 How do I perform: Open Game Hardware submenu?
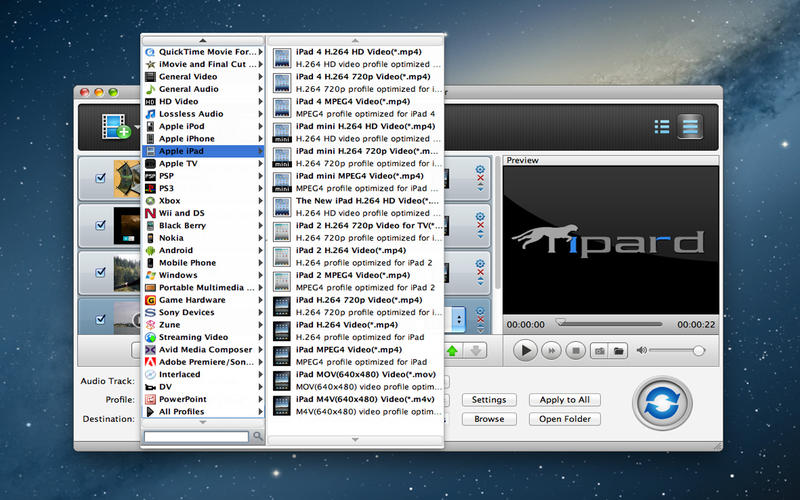pos(203,299)
